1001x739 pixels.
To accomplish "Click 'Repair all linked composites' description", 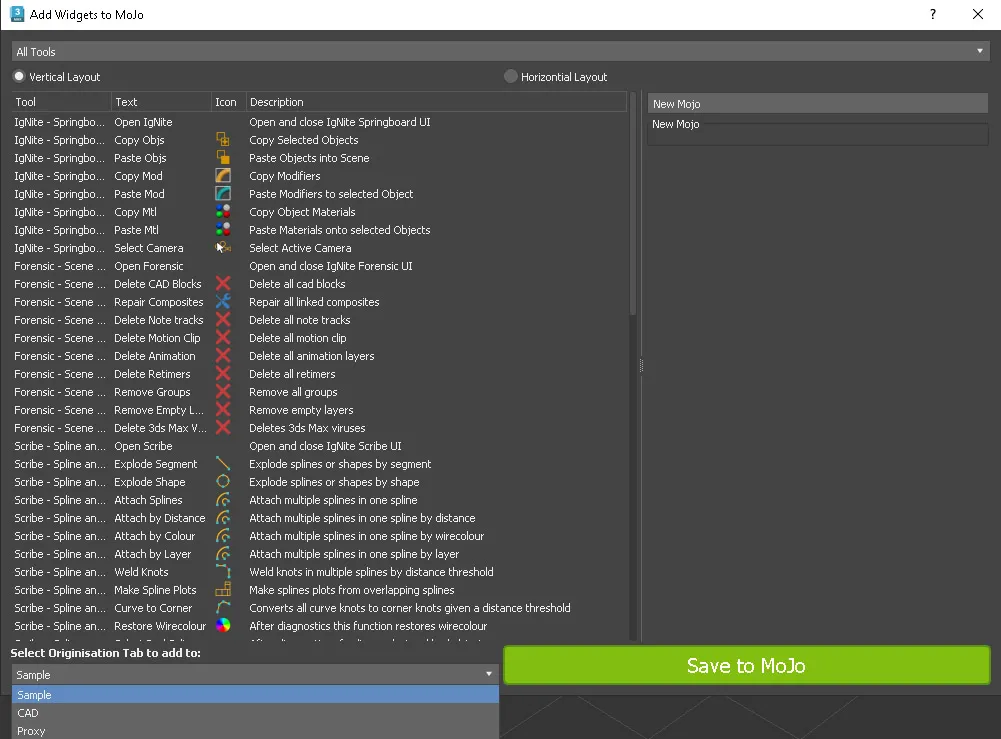I will [x=314, y=302].
